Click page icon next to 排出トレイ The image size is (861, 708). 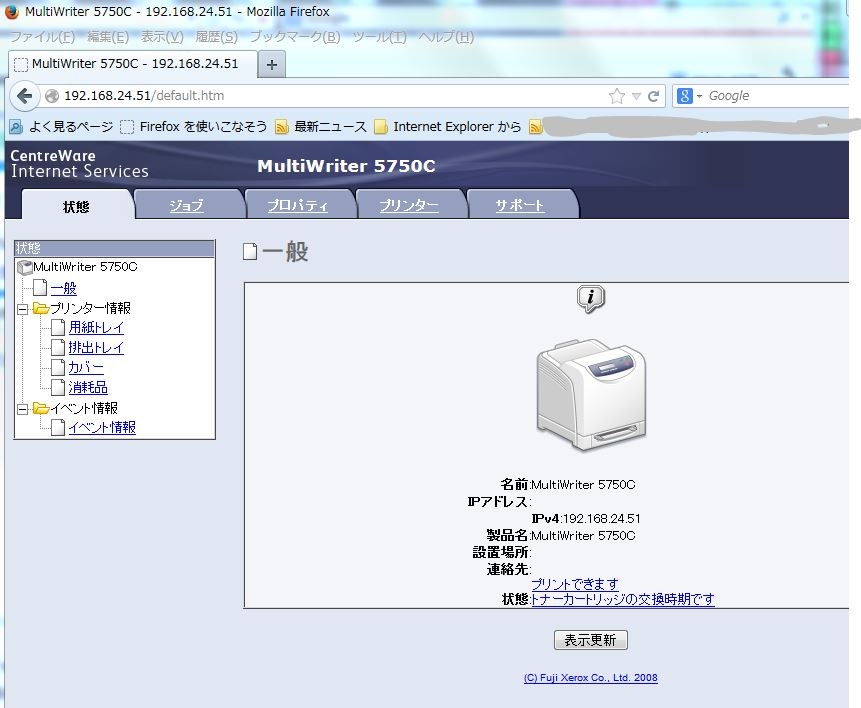pos(58,348)
